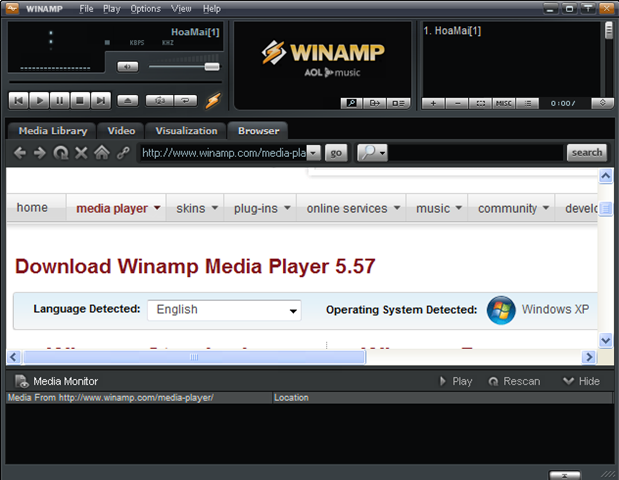Open the View menu
The height and width of the screenshot is (480, 619).
click(181, 9)
